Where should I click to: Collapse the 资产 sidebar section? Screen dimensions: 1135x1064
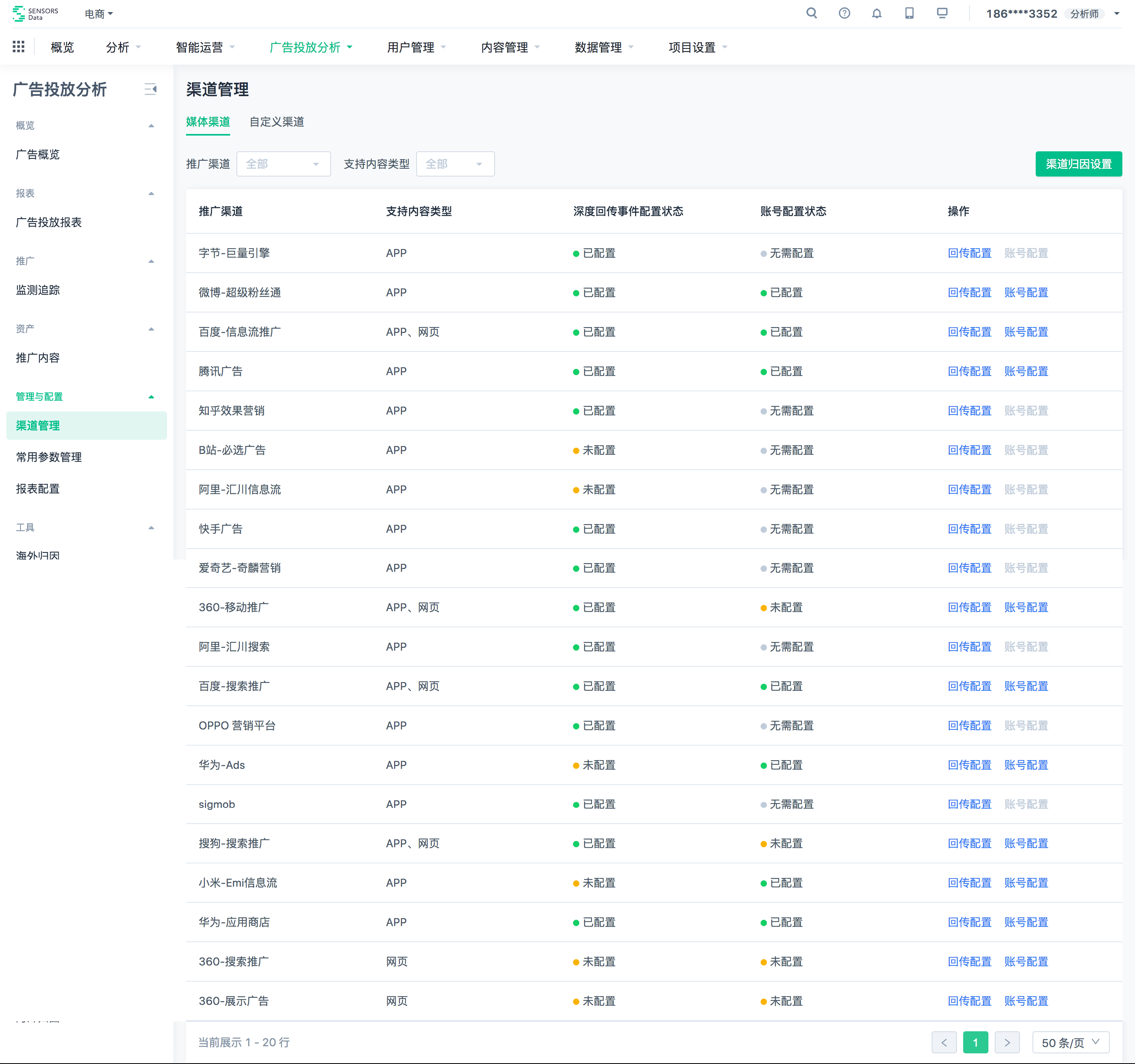point(151,329)
